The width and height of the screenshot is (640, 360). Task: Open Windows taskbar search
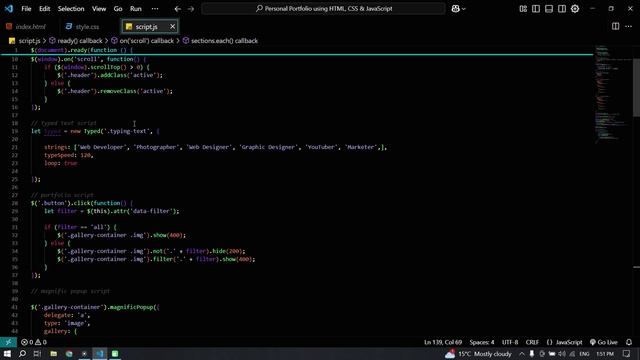tap(22, 353)
